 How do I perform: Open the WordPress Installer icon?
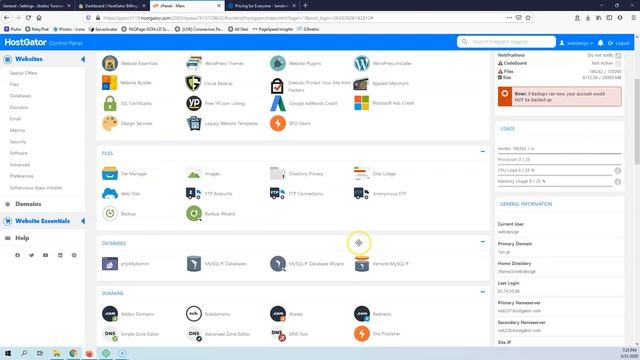tap(362, 63)
